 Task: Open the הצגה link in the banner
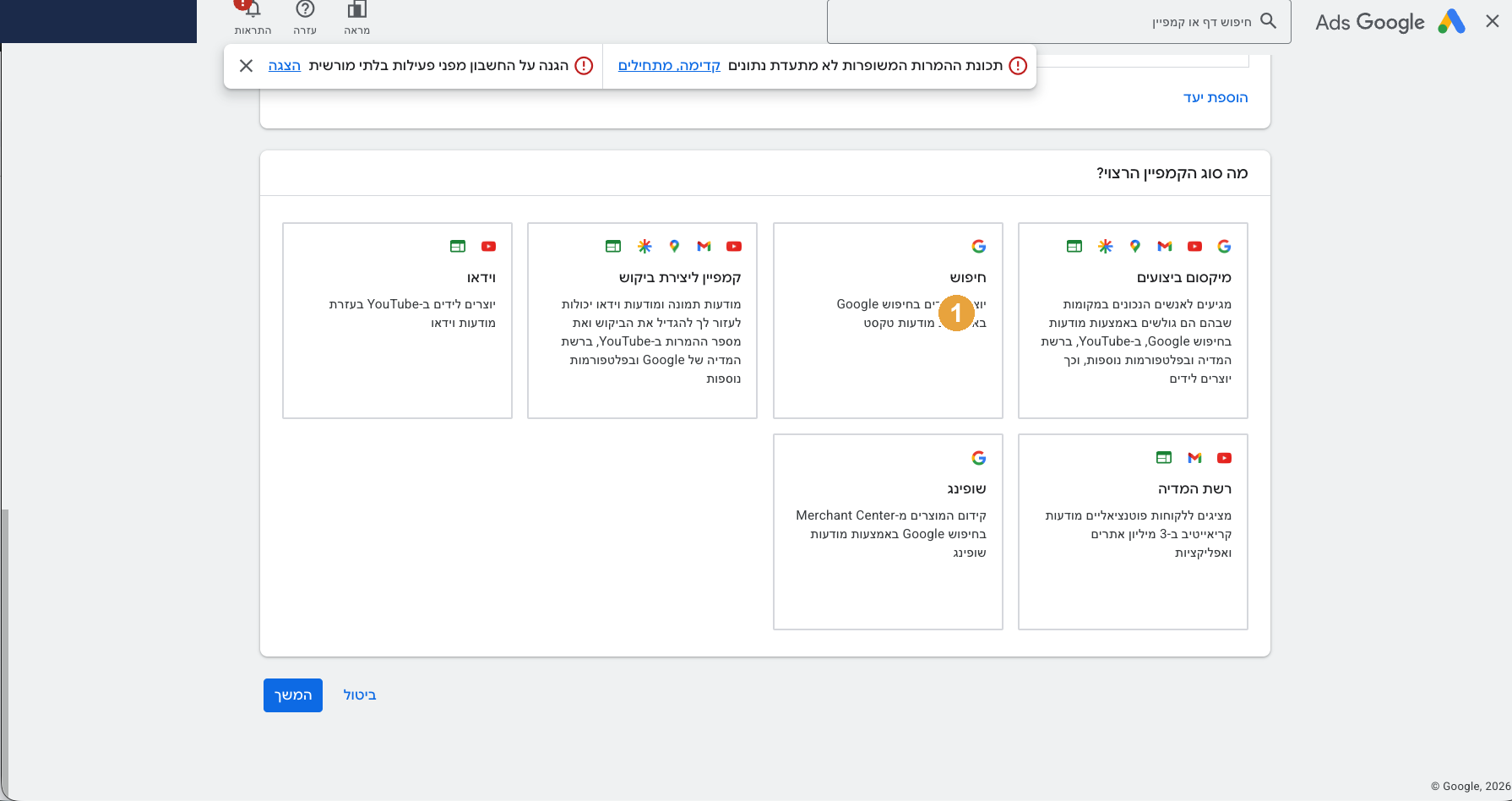coord(285,66)
